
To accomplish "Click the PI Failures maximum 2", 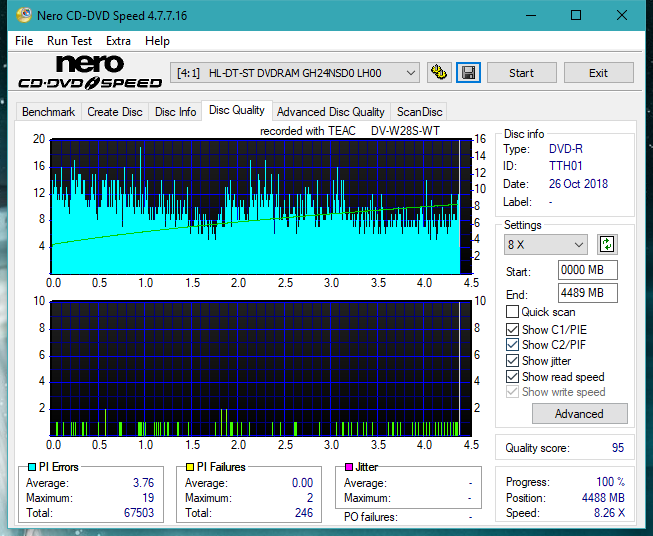I will point(310,497).
